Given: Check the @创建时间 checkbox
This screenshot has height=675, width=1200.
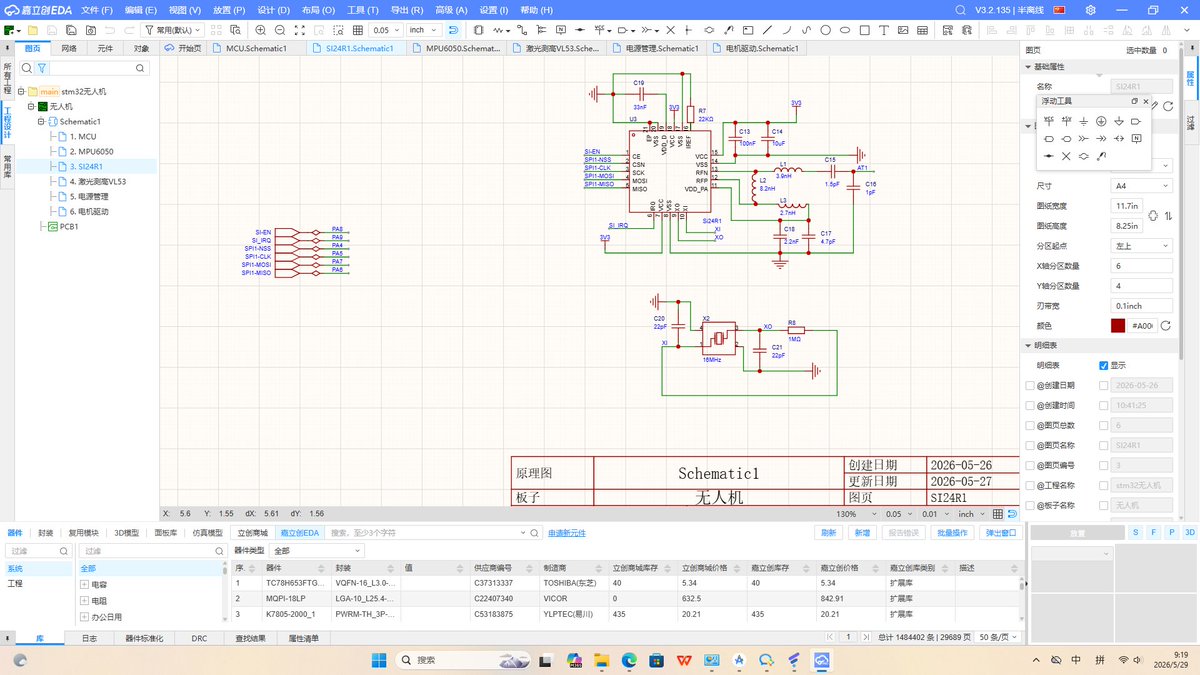Looking at the screenshot, I should point(1031,405).
